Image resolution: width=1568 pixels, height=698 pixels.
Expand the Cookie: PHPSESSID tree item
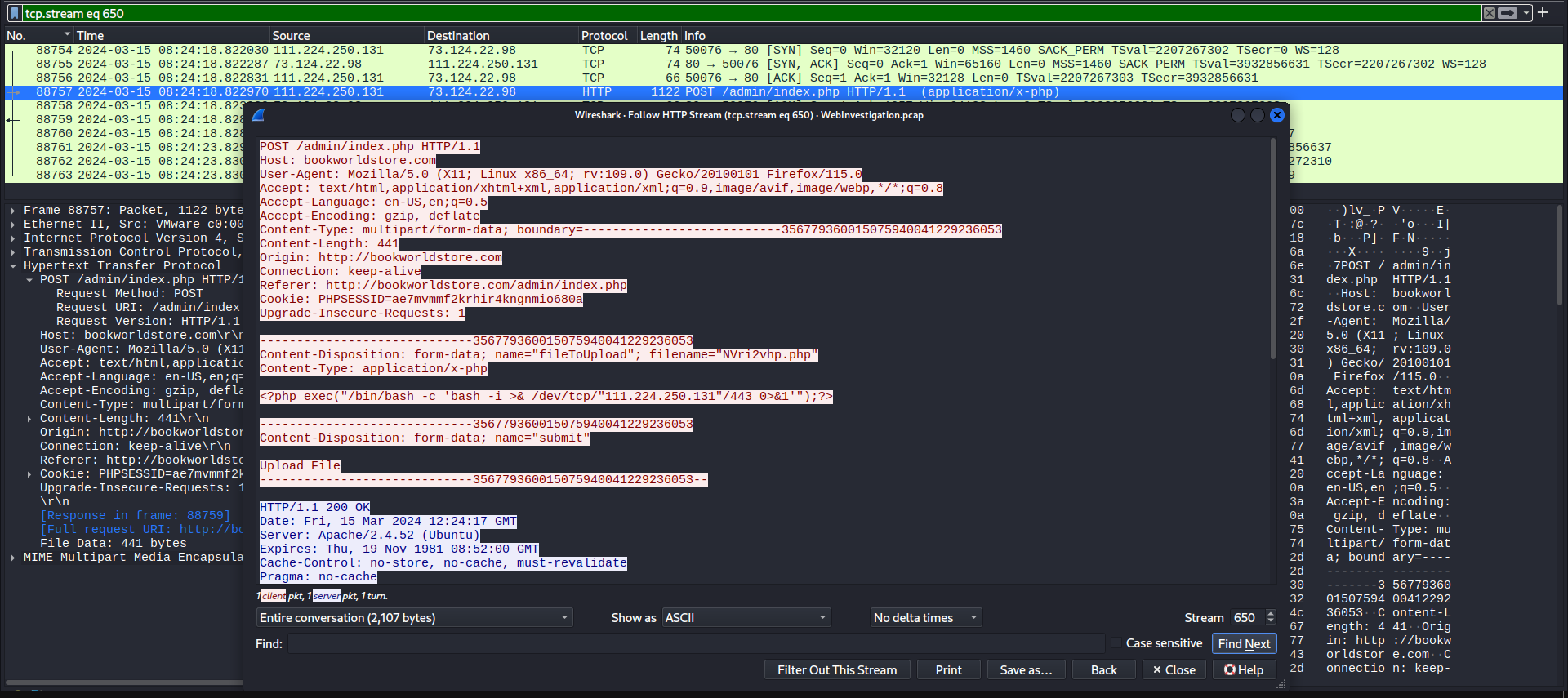pos(29,474)
